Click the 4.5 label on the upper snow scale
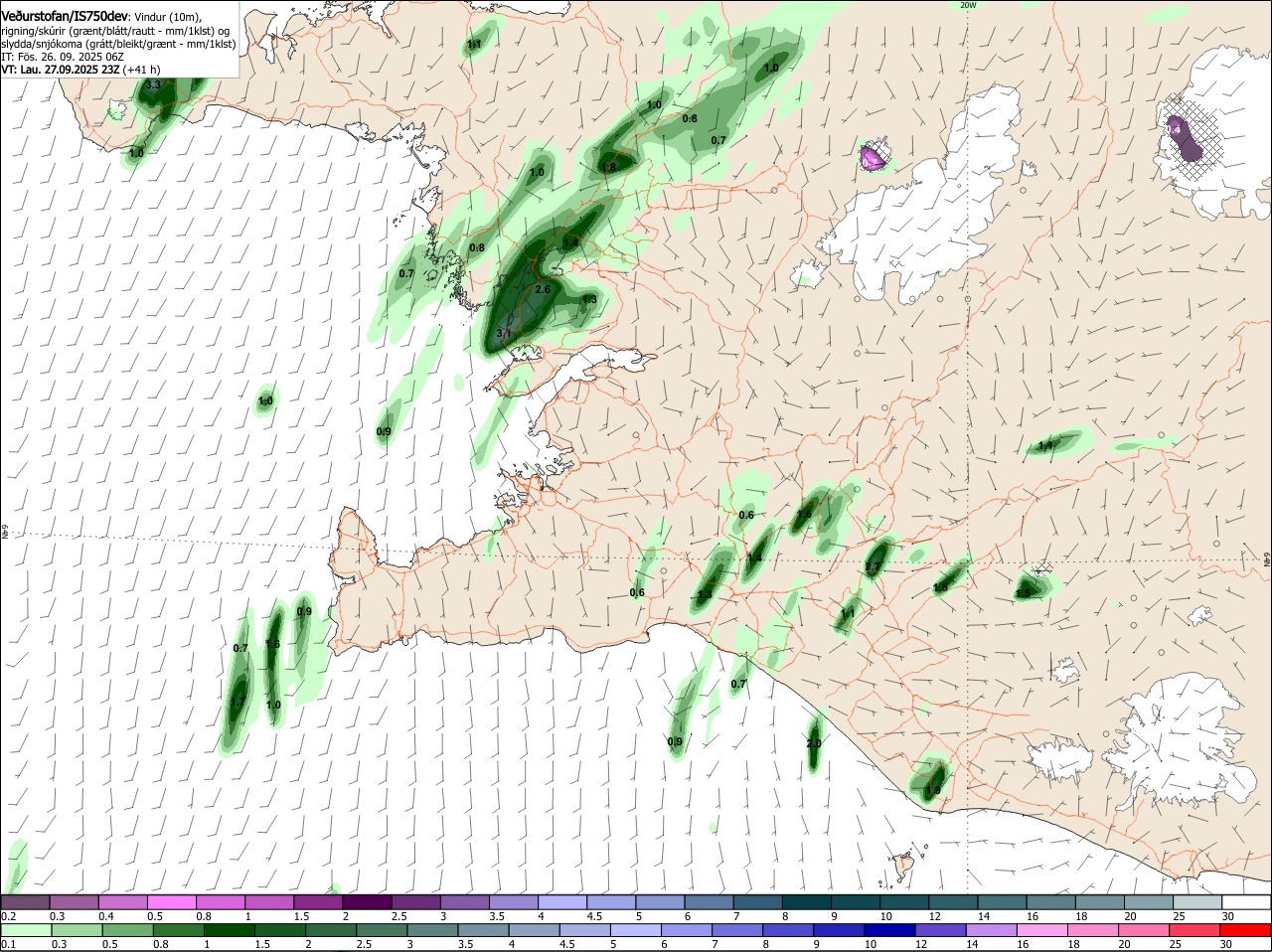Screen dimensions: 1272x952 coord(594,916)
